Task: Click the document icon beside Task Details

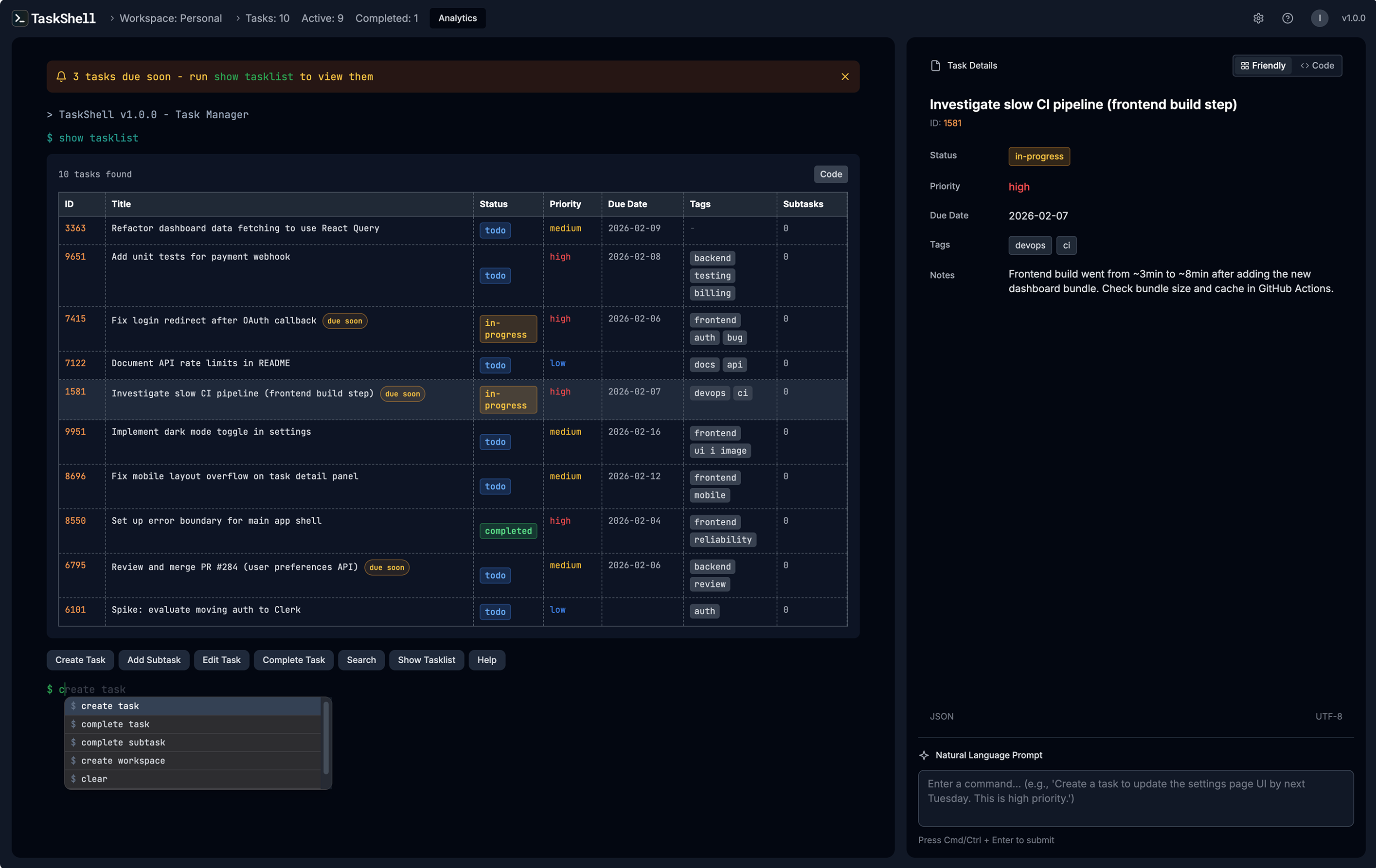Action: pyautogui.click(x=935, y=65)
